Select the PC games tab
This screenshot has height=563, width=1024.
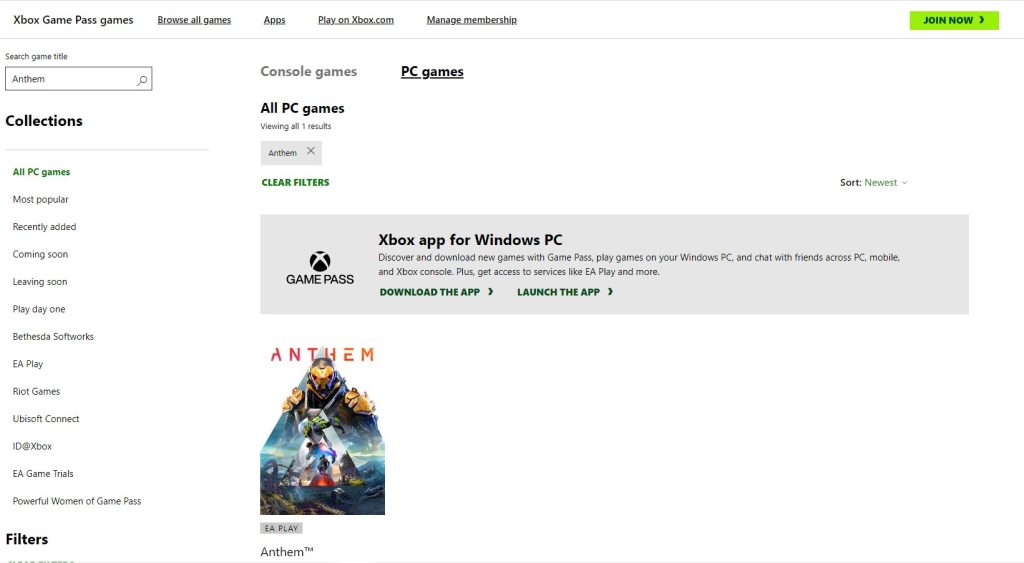(432, 72)
